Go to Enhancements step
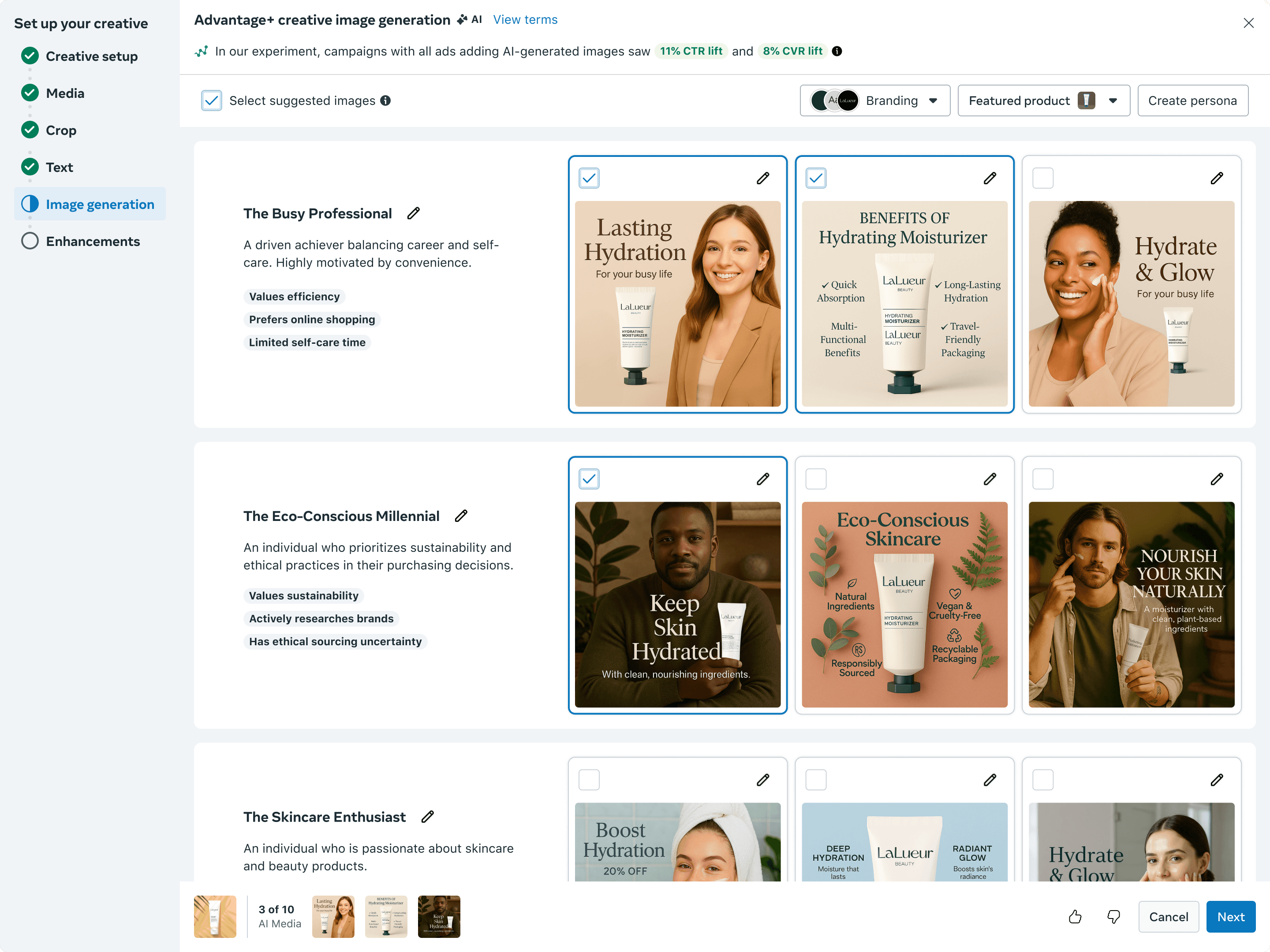 point(93,241)
